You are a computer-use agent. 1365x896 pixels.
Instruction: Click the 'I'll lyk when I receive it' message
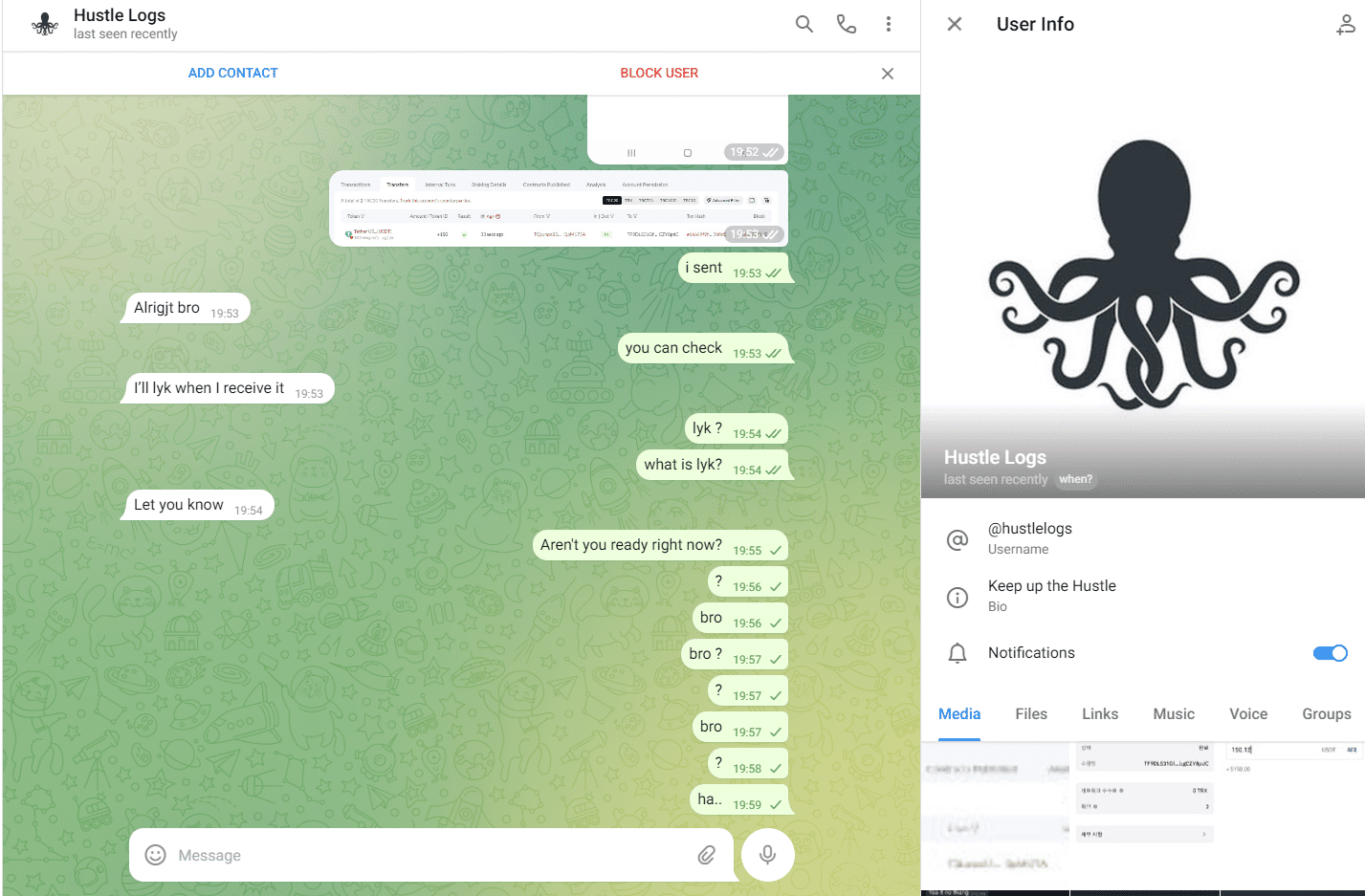click(x=230, y=388)
